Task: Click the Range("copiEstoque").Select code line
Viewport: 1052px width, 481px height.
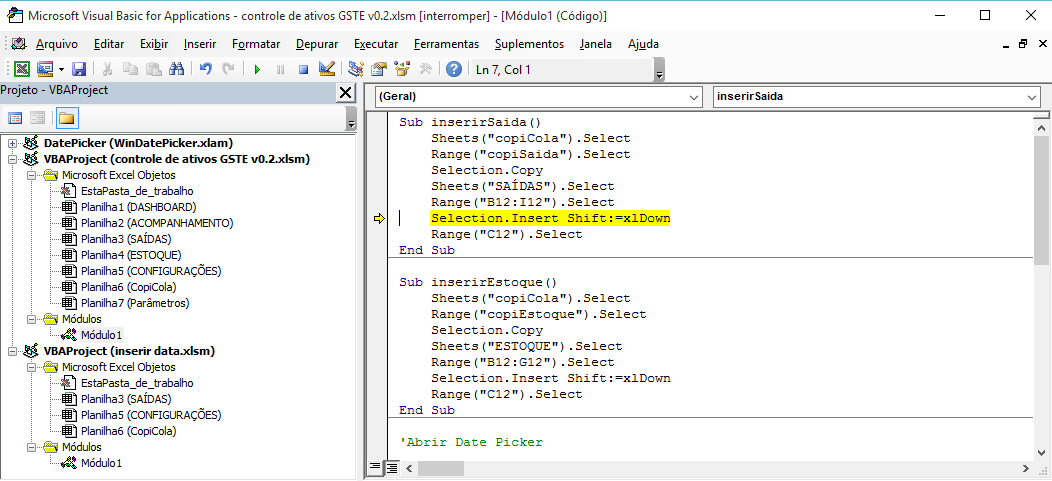Action: [539, 314]
